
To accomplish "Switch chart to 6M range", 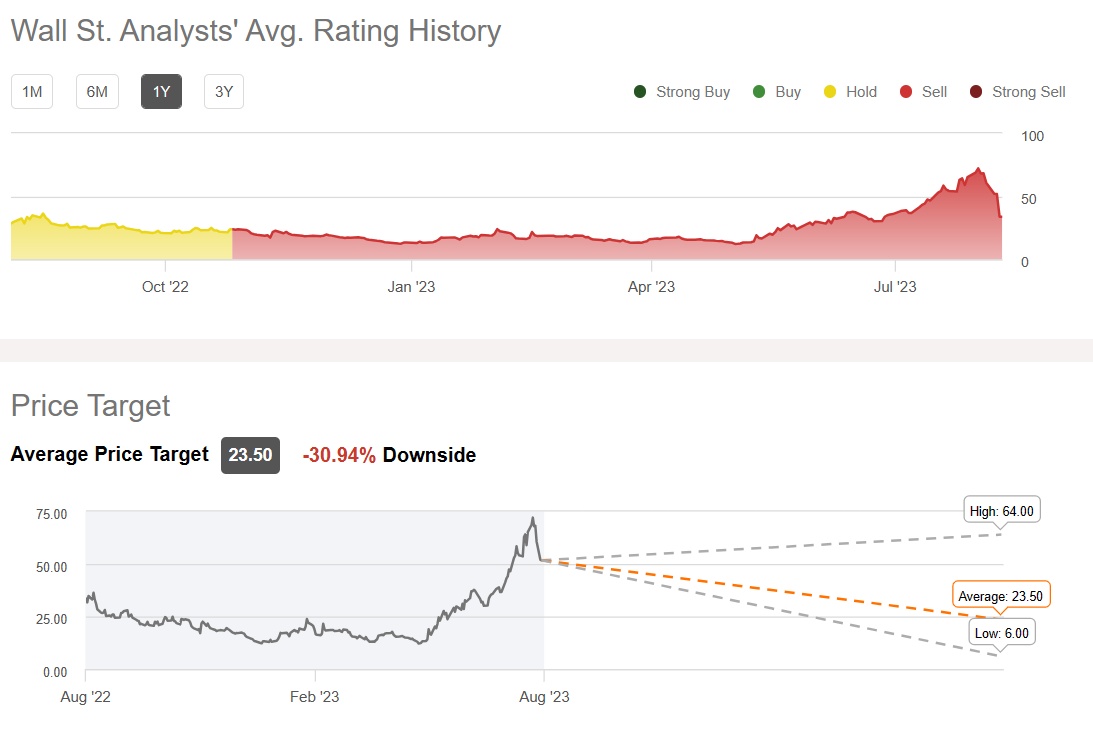I will click(97, 92).
